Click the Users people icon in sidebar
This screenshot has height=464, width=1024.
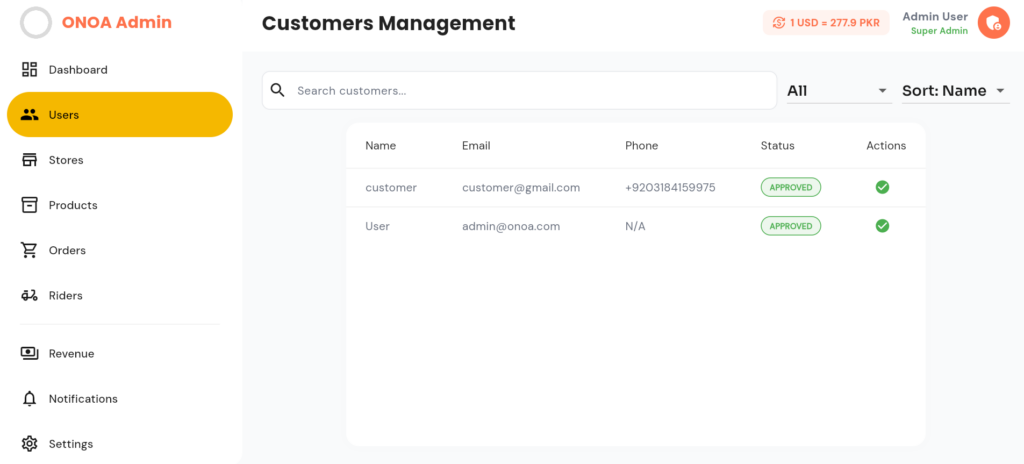point(29,115)
